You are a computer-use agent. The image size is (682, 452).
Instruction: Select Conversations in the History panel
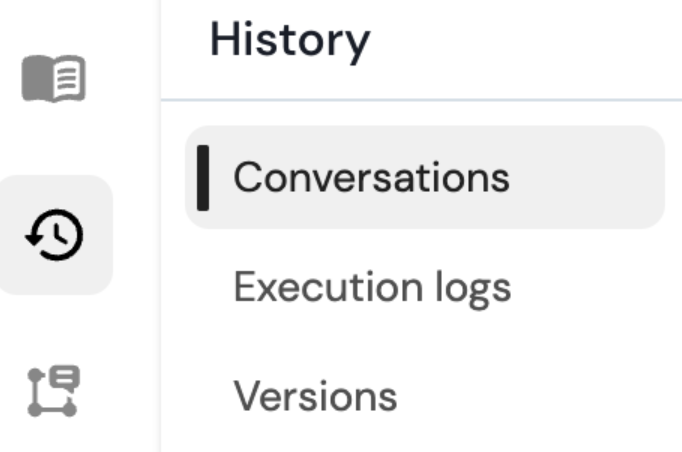click(371, 178)
